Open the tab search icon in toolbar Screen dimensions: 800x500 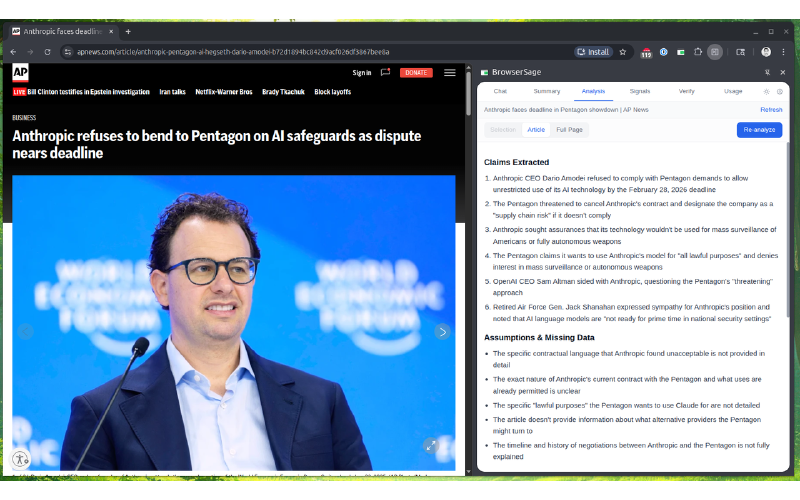tap(740, 52)
